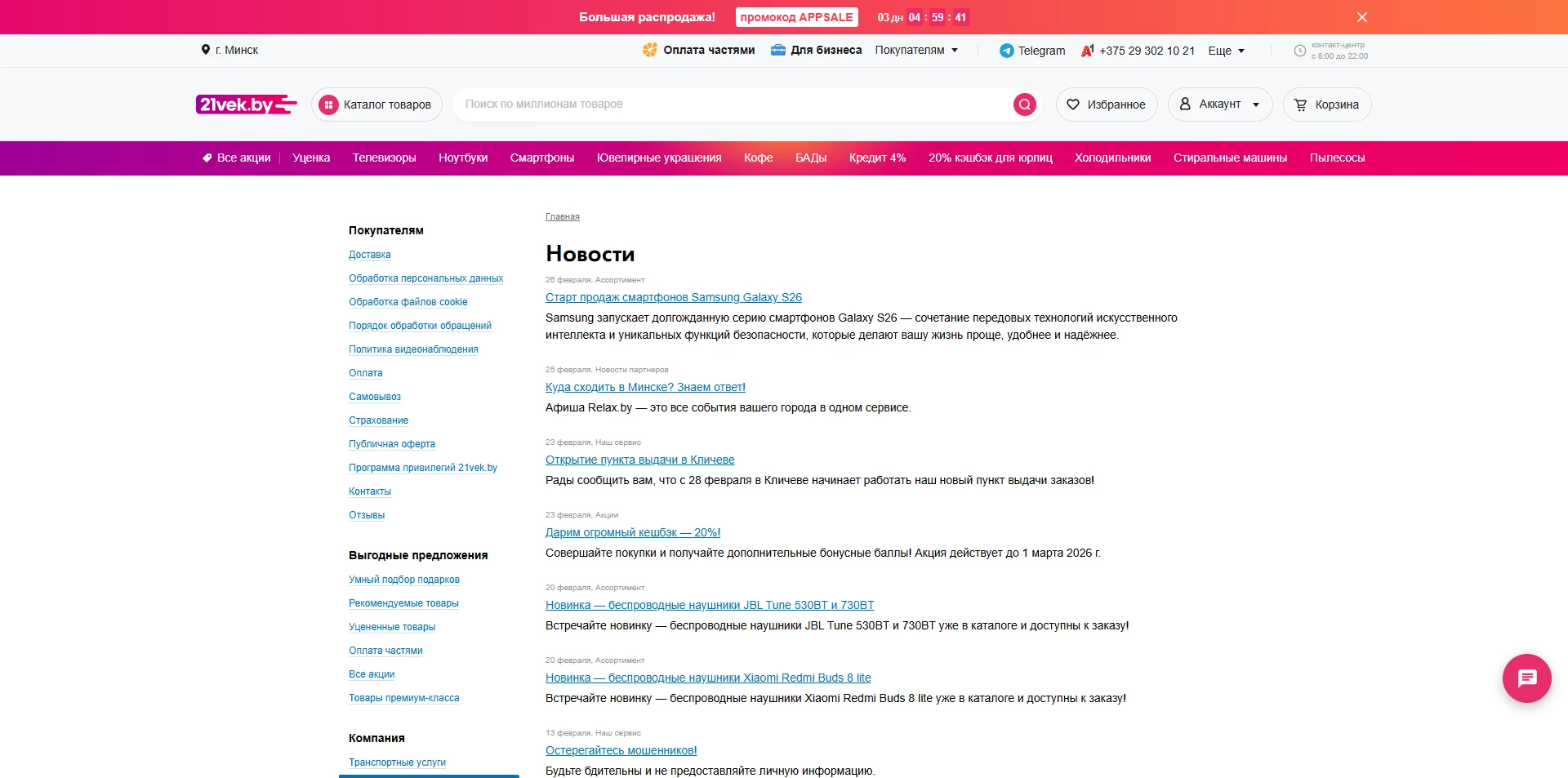
Task: Expand the Покупателям dropdown in header
Action: (916, 51)
